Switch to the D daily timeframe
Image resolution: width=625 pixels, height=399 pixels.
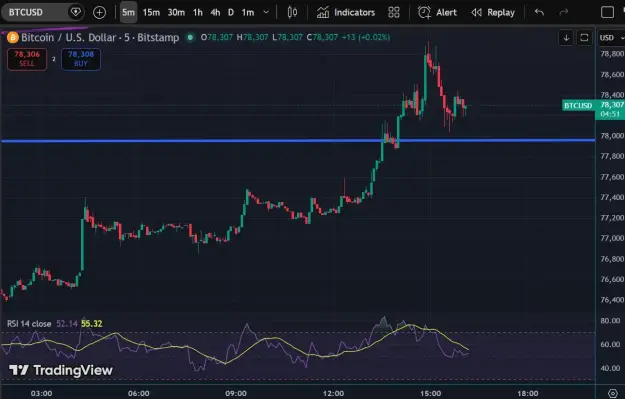click(x=231, y=12)
